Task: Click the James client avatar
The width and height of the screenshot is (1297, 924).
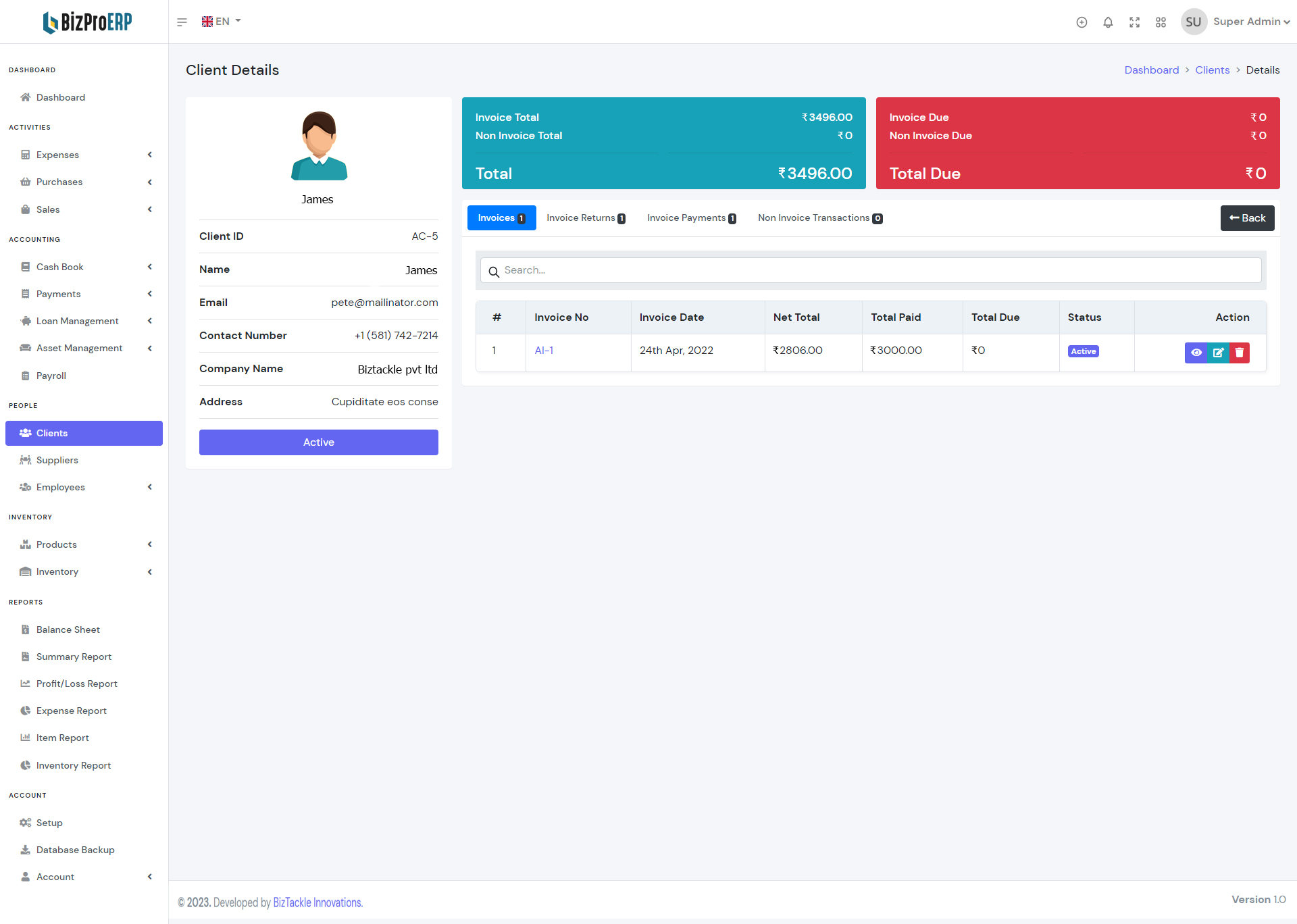Action: [319, 146]
